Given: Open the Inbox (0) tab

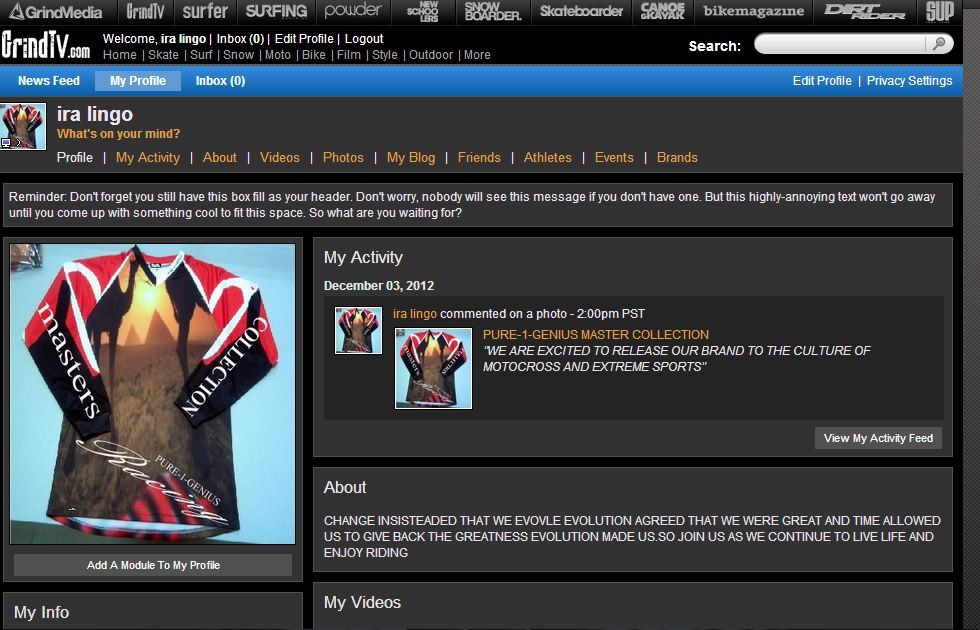Looking at the screenshot, I should click(220, 81).
